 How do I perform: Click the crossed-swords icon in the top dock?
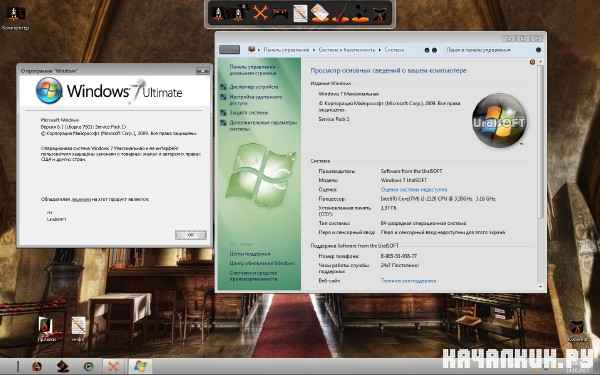pos(260,14)
